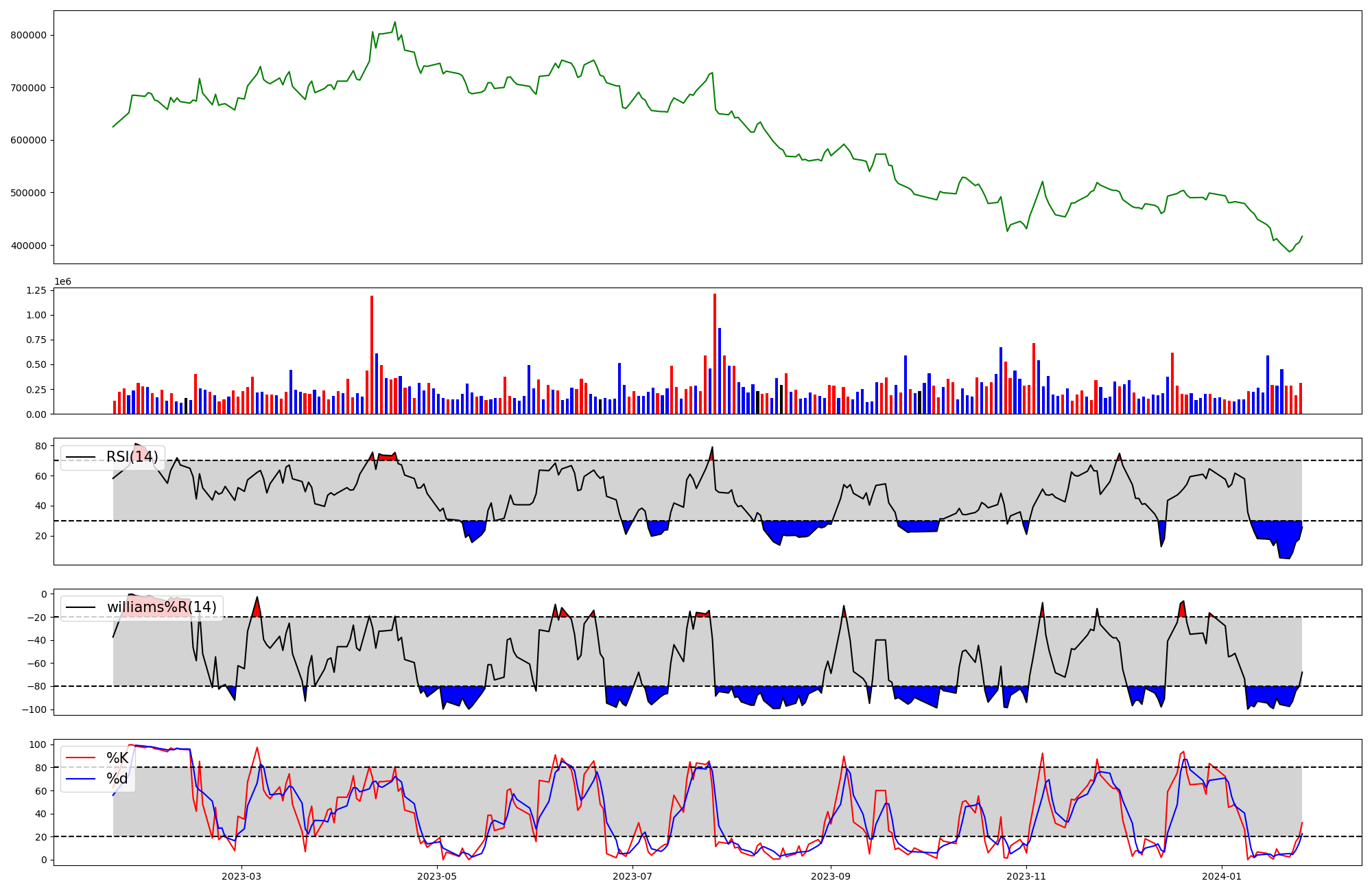The image size is (1372, 892).
Task: Click the 400000 price axis tick label
Action: (28, 246)
